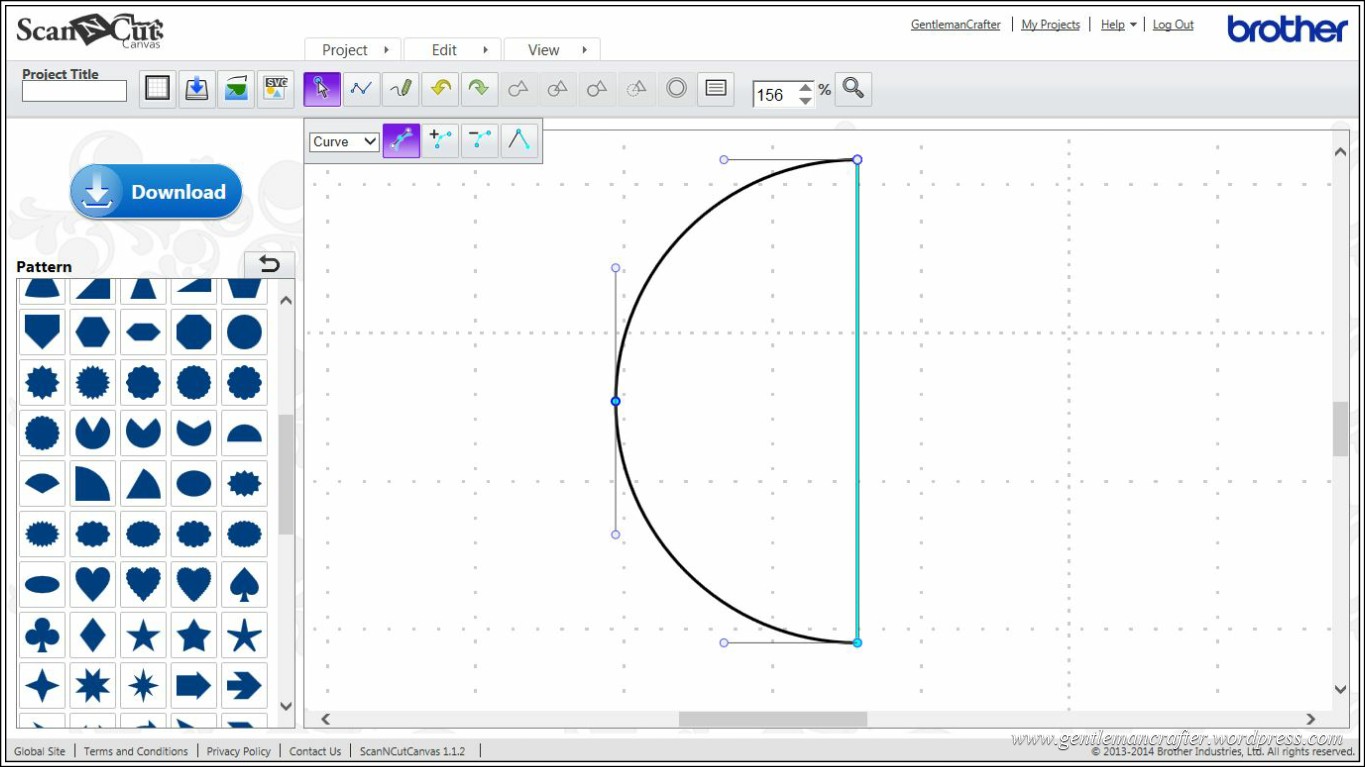This screenshot has height=767, width=1365.
Task: Open the Curve segment type dropdown
Action: [x=344, y=142]
